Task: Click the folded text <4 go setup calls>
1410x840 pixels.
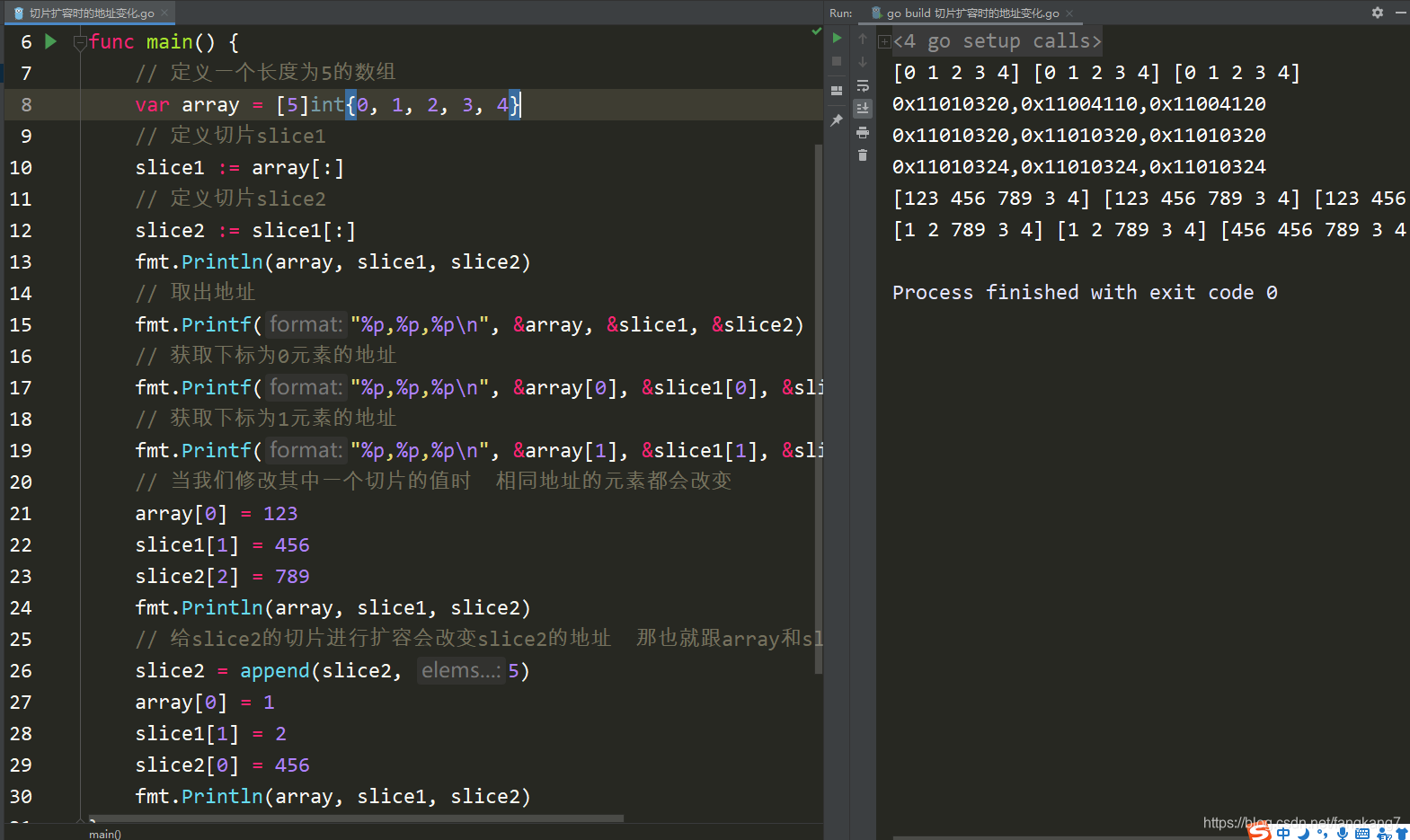Action: (x=998, y=41)
